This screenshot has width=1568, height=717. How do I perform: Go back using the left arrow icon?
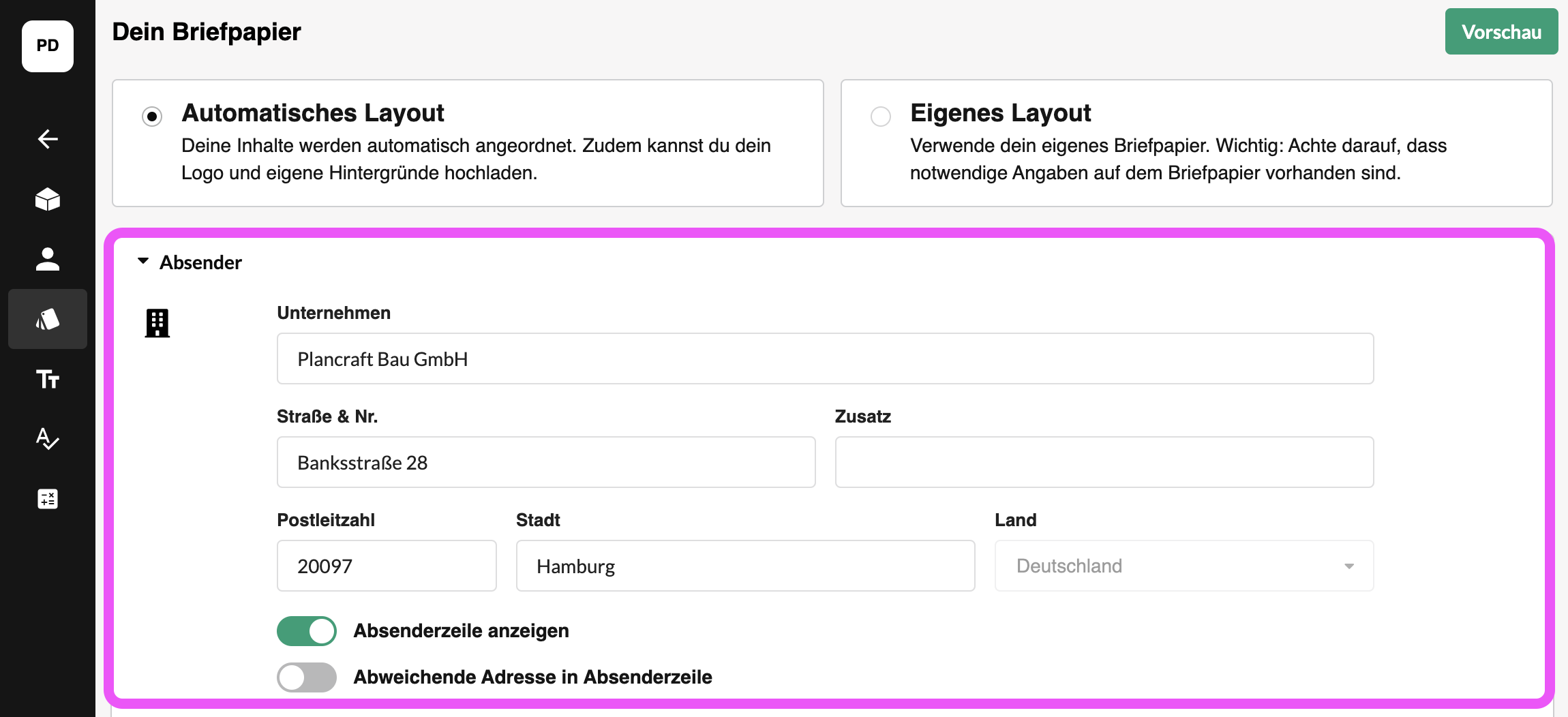pyautogui.click(x=48, y=139)
